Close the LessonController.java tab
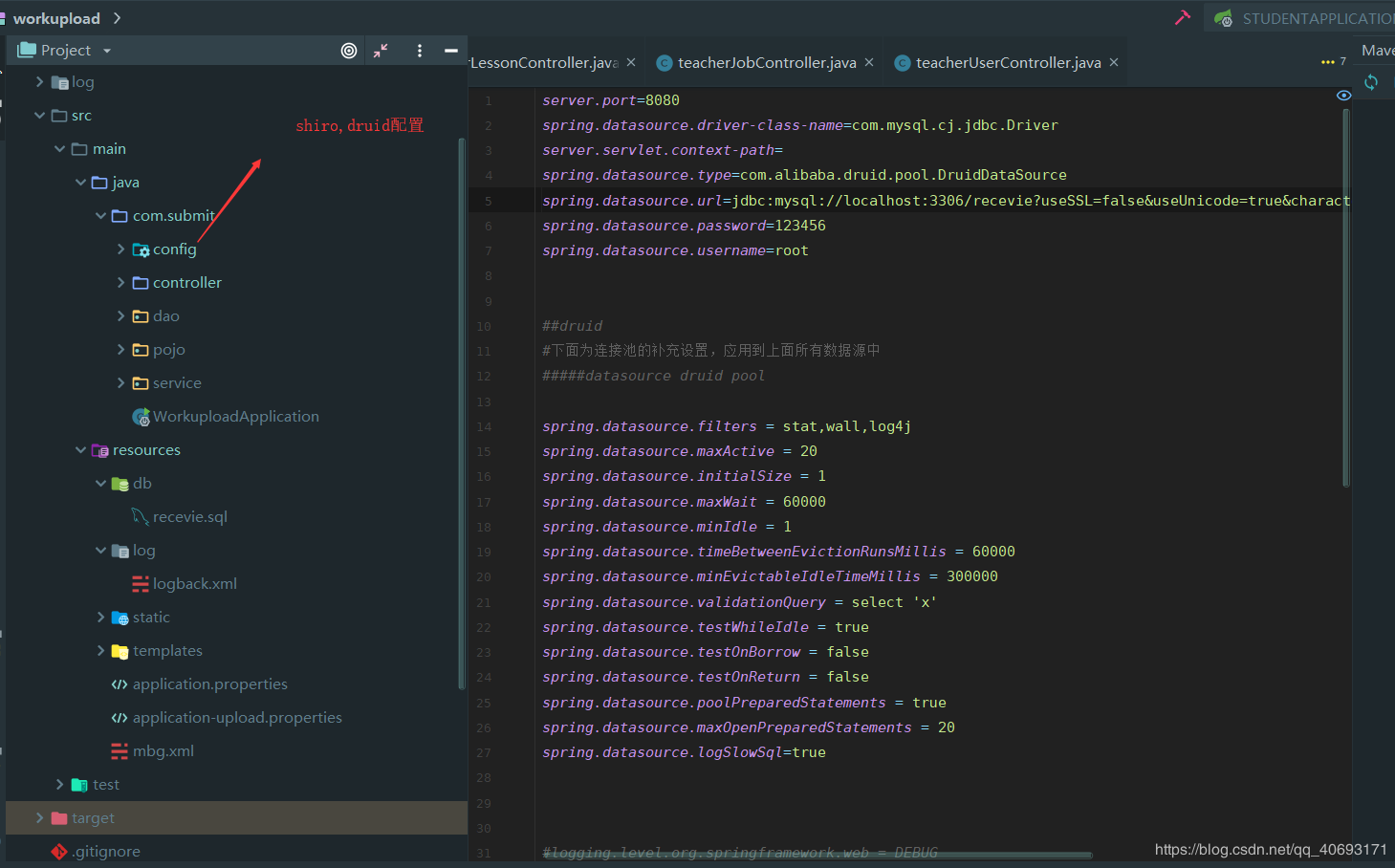Viewport: 1395px width, 868px height. [631, 63]
